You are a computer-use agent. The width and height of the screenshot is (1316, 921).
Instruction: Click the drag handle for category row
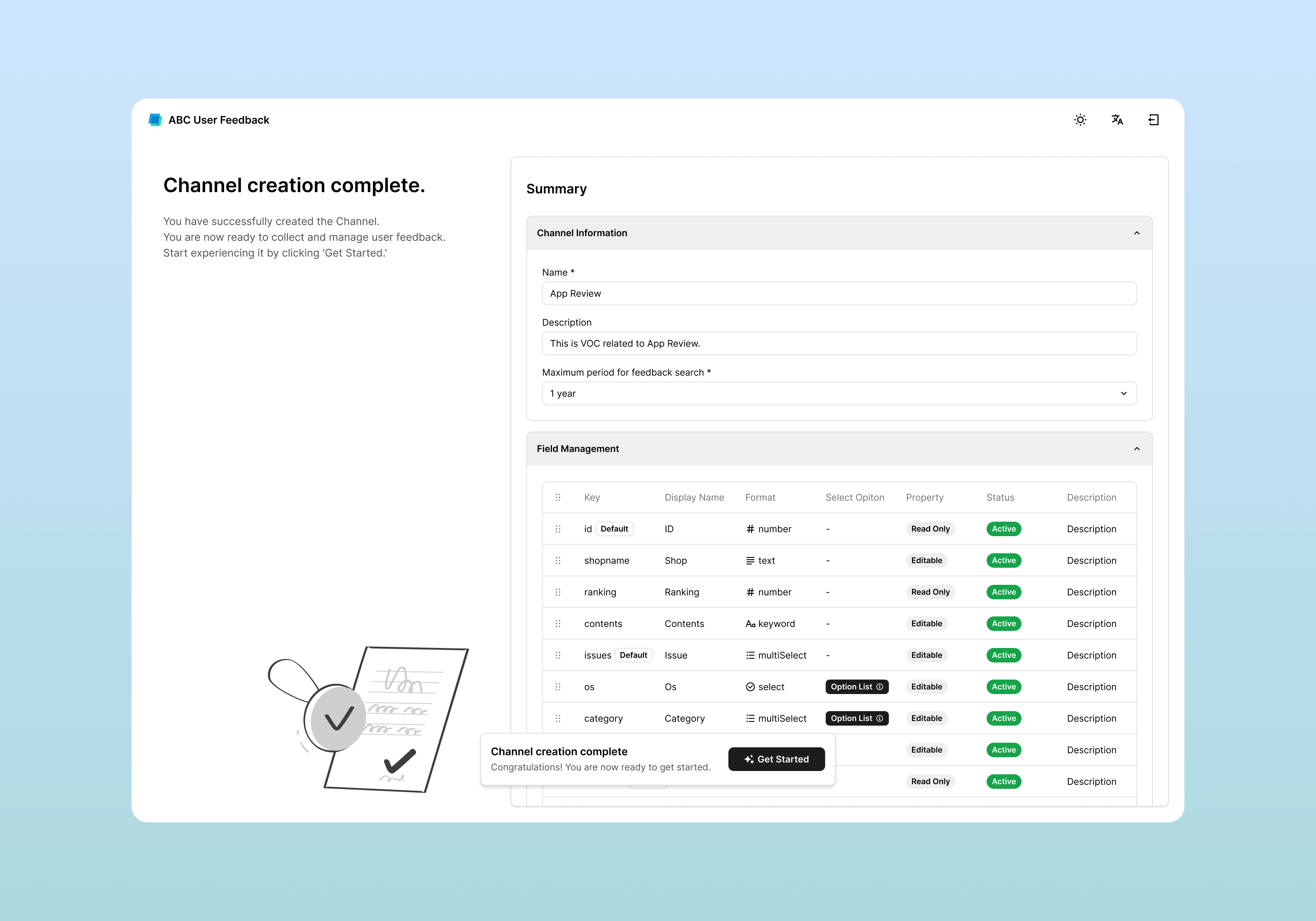click(x=558, y=718)
